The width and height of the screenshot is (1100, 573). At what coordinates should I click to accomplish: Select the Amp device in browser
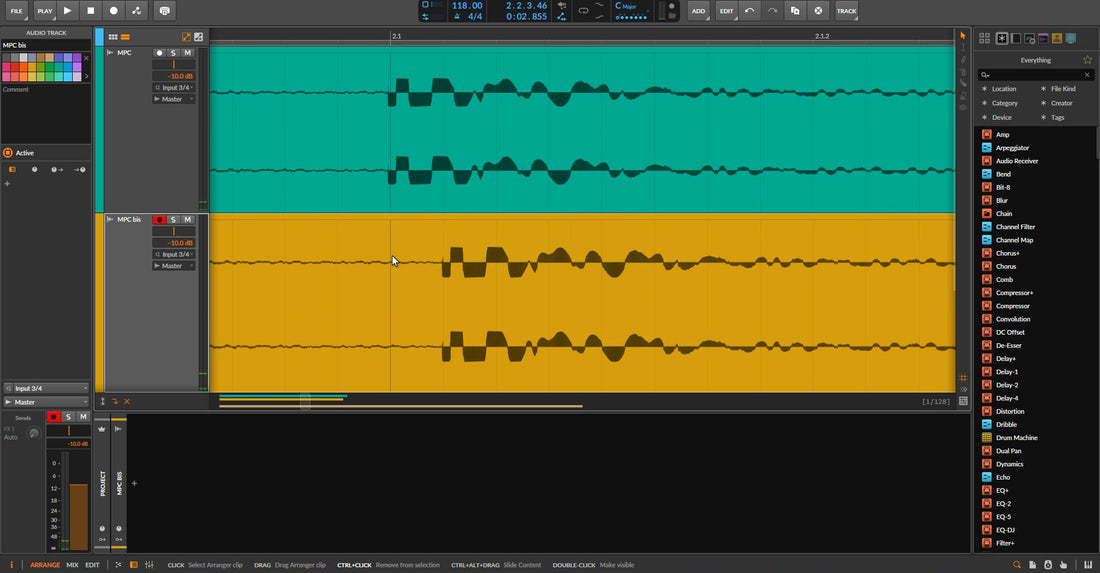[1002, 135]
